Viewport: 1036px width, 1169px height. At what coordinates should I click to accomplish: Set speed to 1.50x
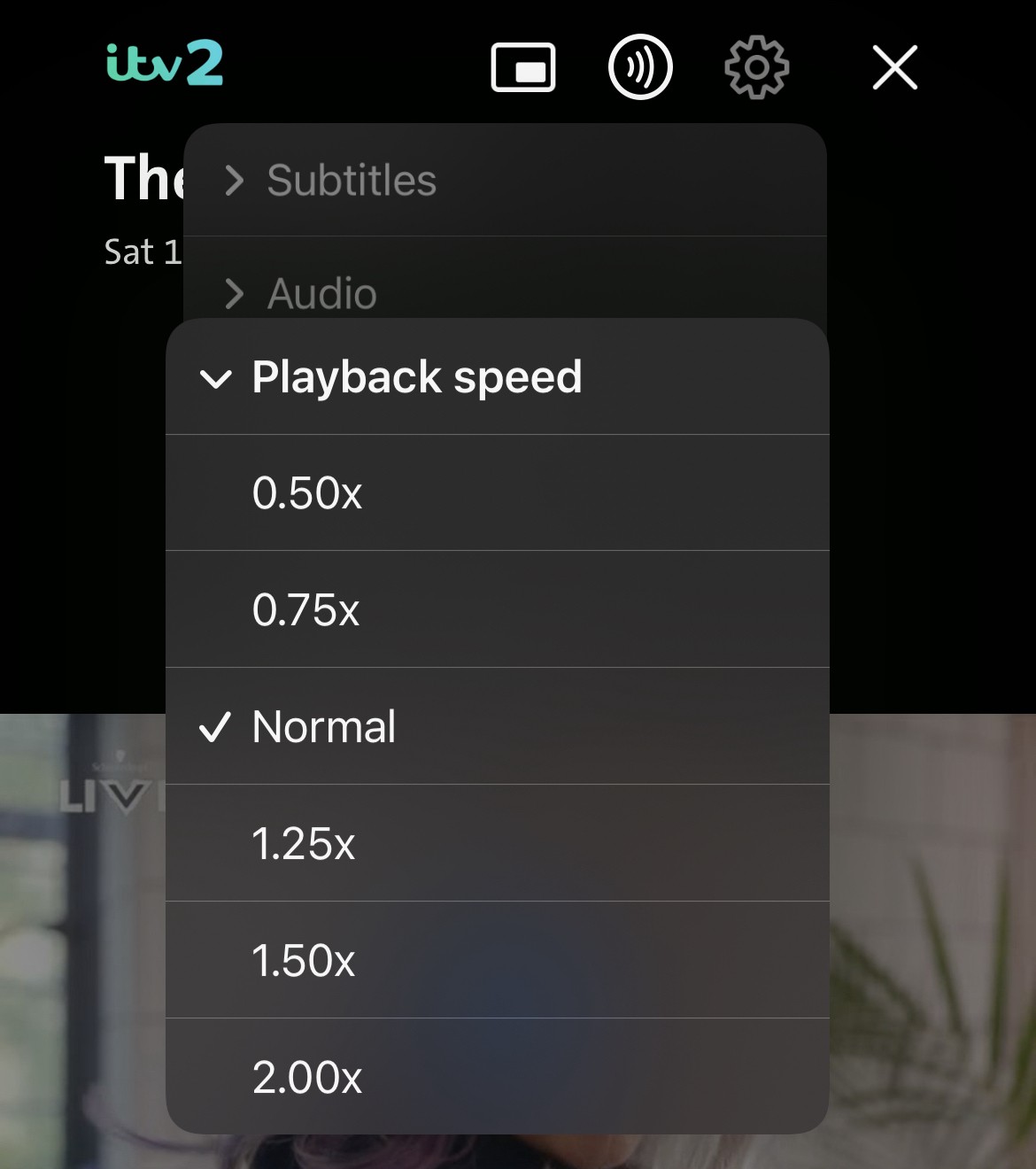click(x=304, y=961)
